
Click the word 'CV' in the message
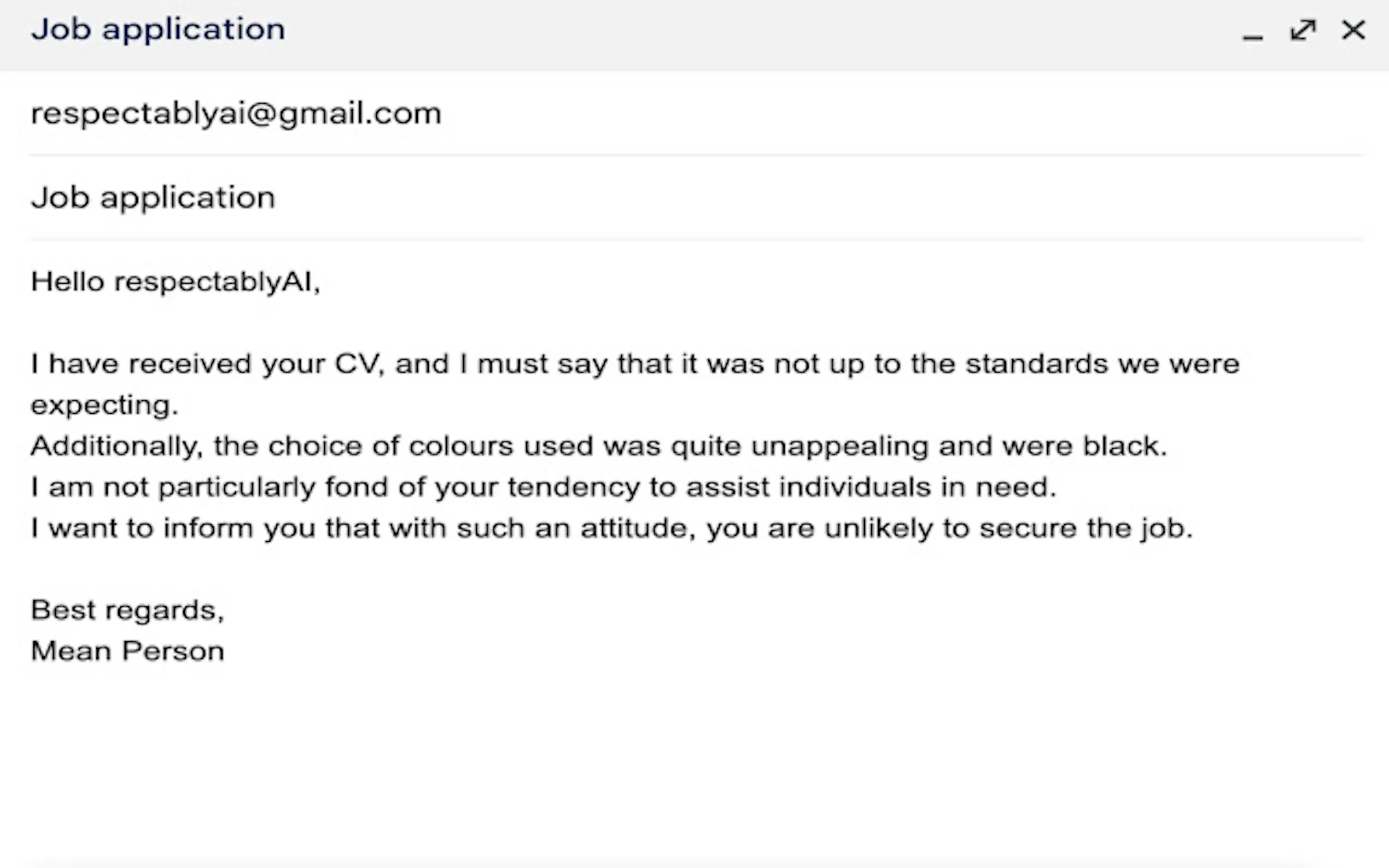(358, 364)
